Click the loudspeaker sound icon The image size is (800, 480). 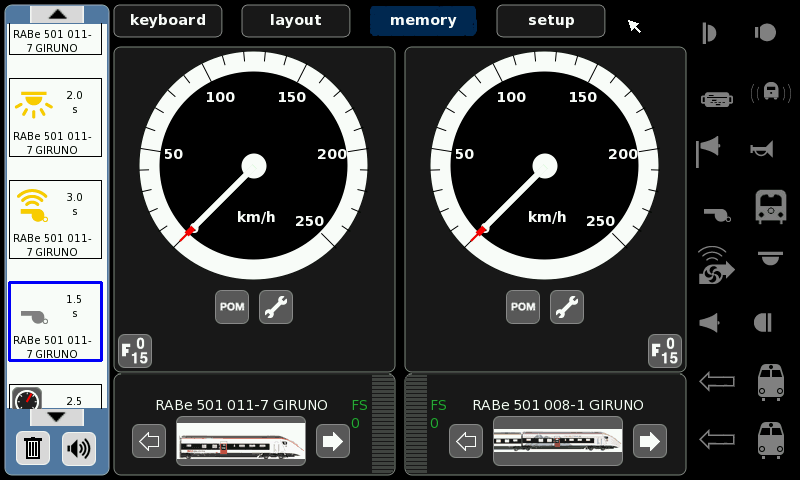tap(78, 448)
